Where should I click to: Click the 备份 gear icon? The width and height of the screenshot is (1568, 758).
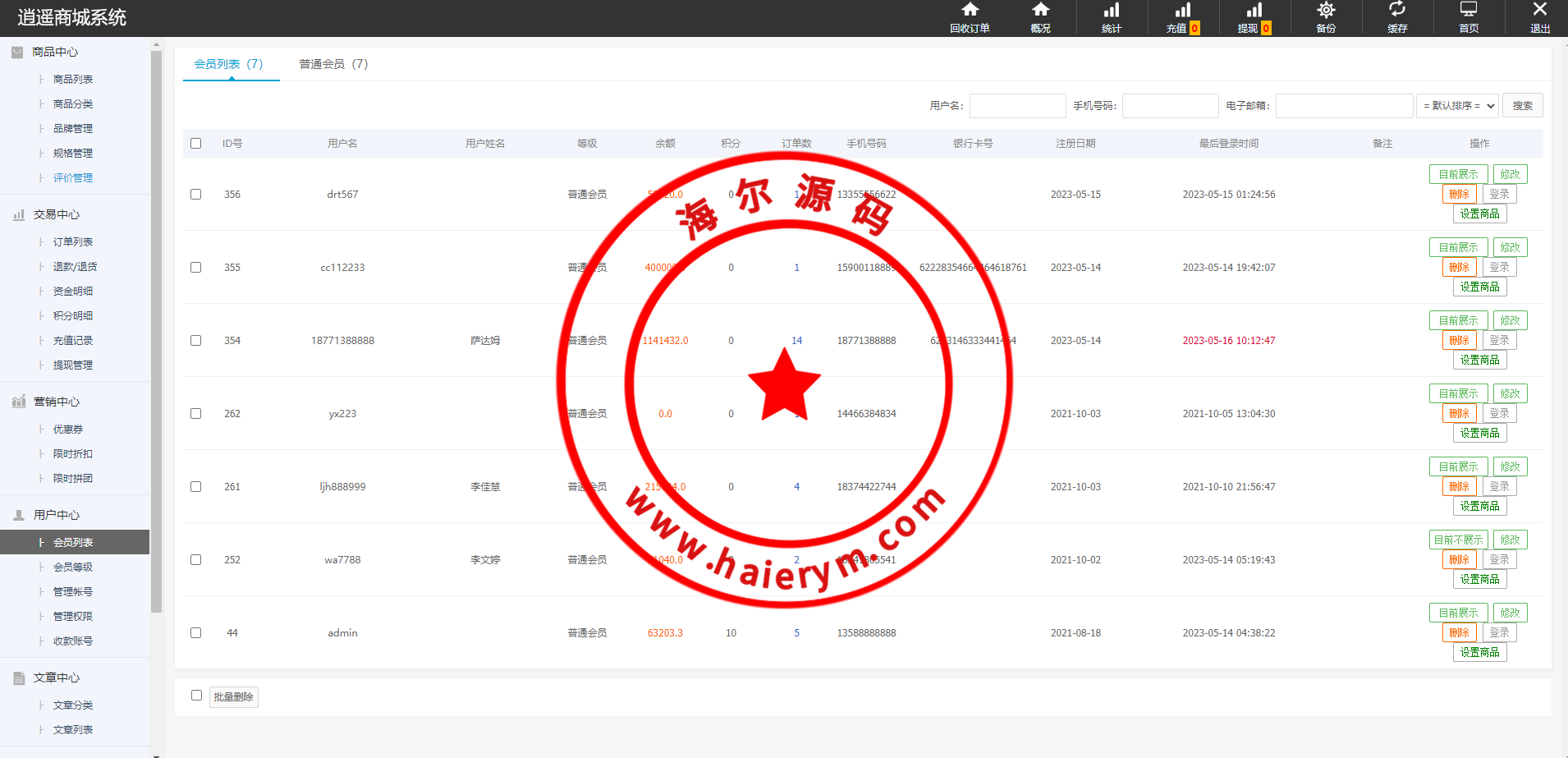pyautogui.click(x=1325, y=11)
